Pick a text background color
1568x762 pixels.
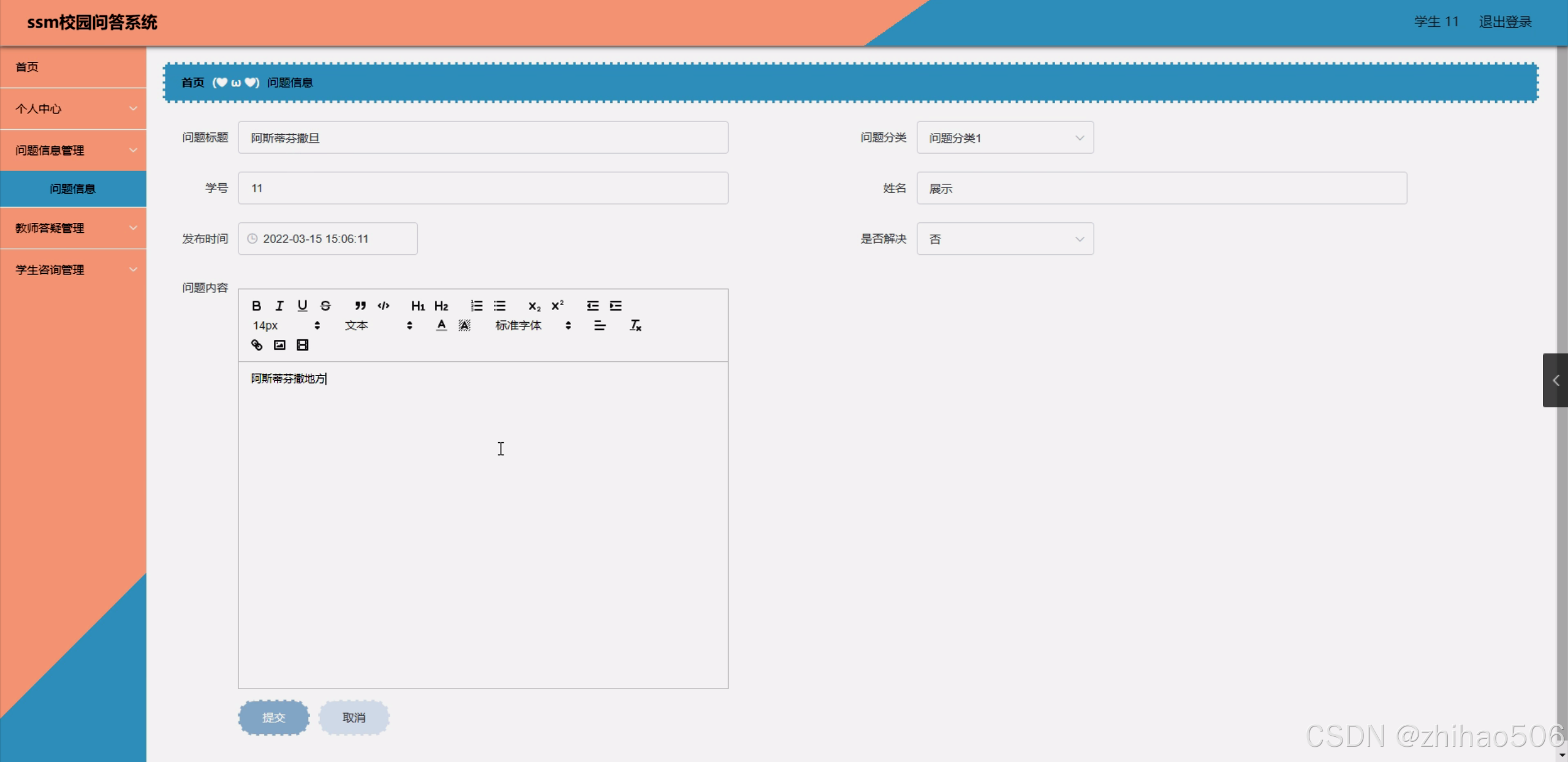pyautogui.click(x=464, y=325)
